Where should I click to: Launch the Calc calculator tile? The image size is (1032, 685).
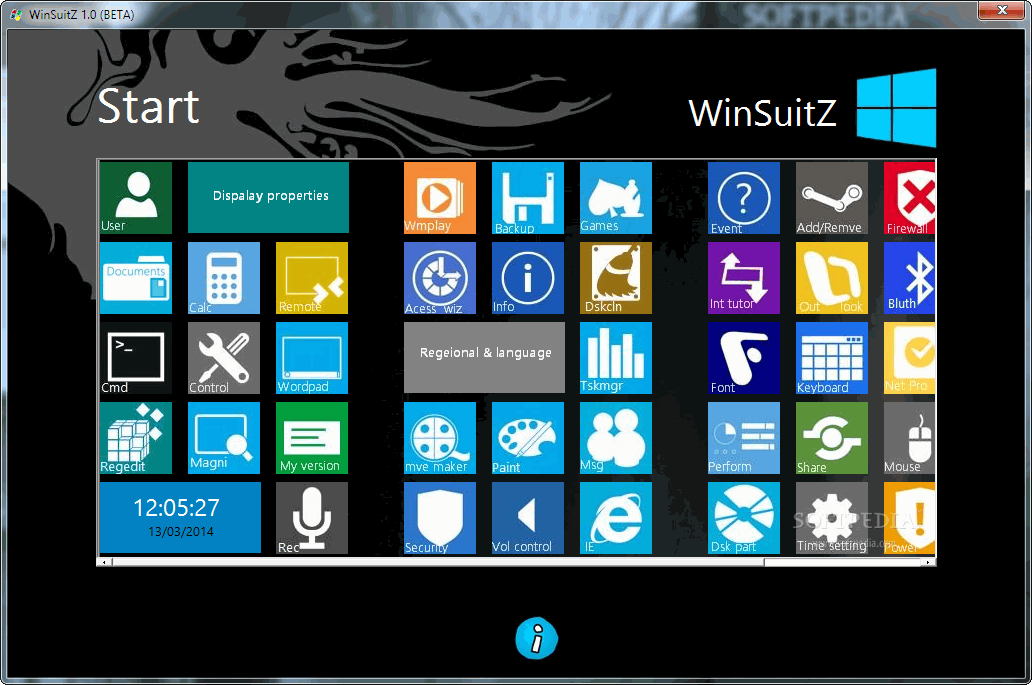click(224, 278)
